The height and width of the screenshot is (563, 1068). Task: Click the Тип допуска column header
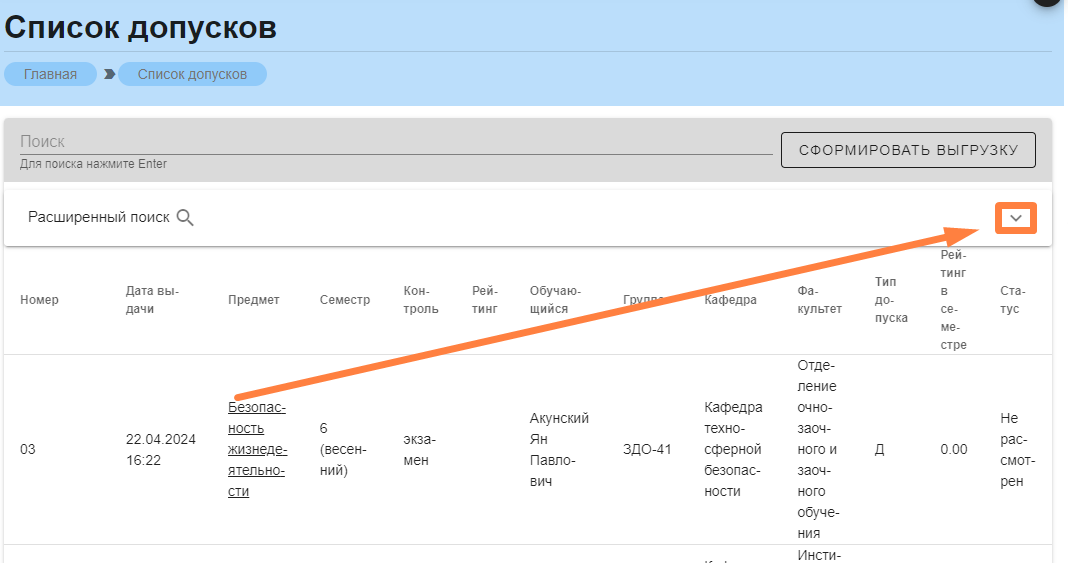(x=890, y=300)
